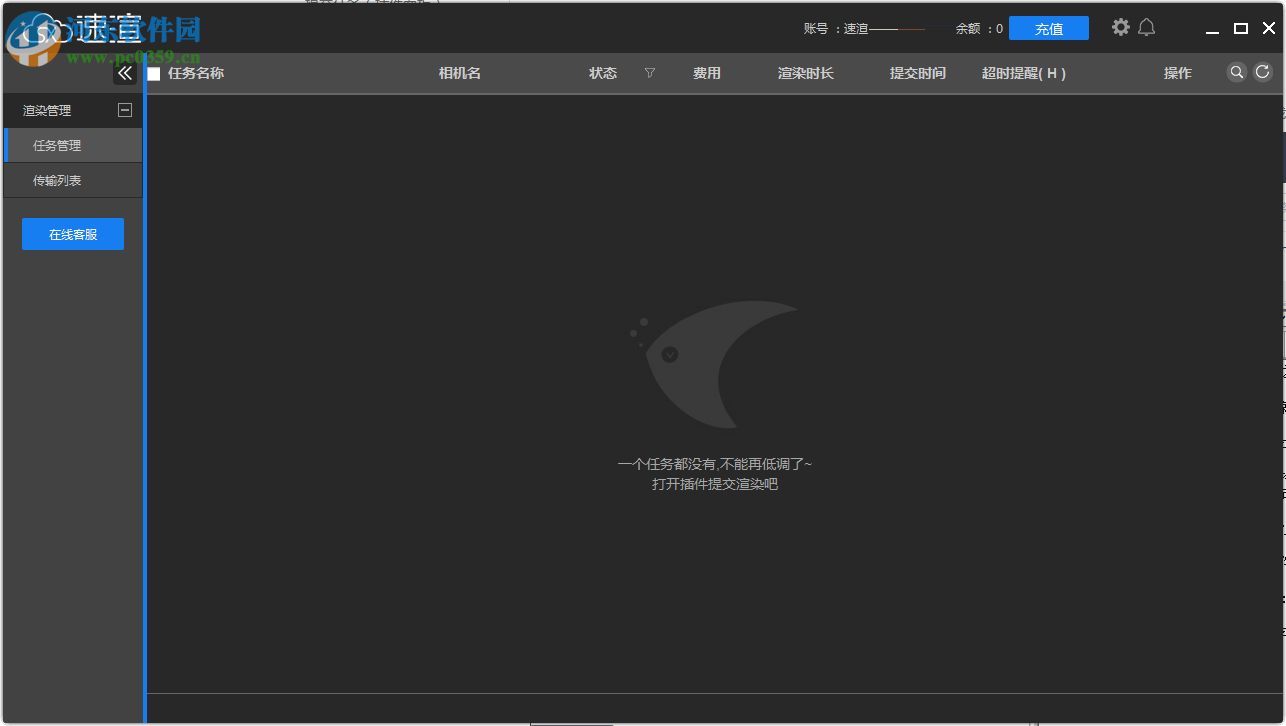This screenshot has width=1286, height=726.
Task: Click the 渲染时长 column header
Action: [x=806, y=72]
